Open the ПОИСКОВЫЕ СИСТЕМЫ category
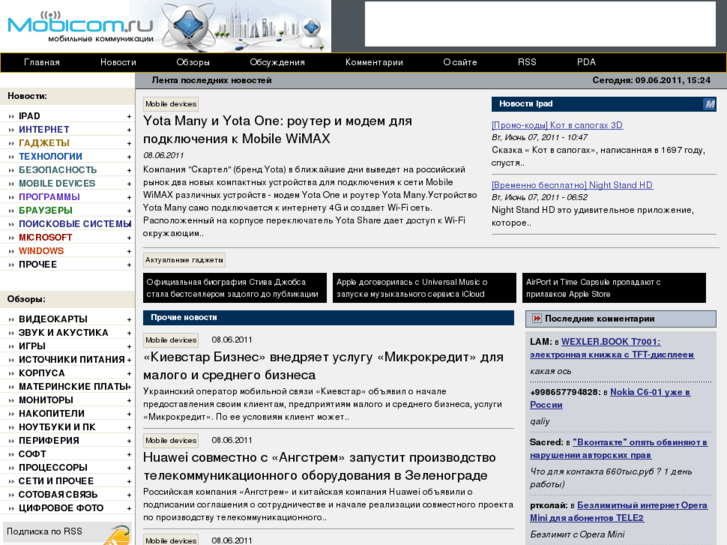 75,224
